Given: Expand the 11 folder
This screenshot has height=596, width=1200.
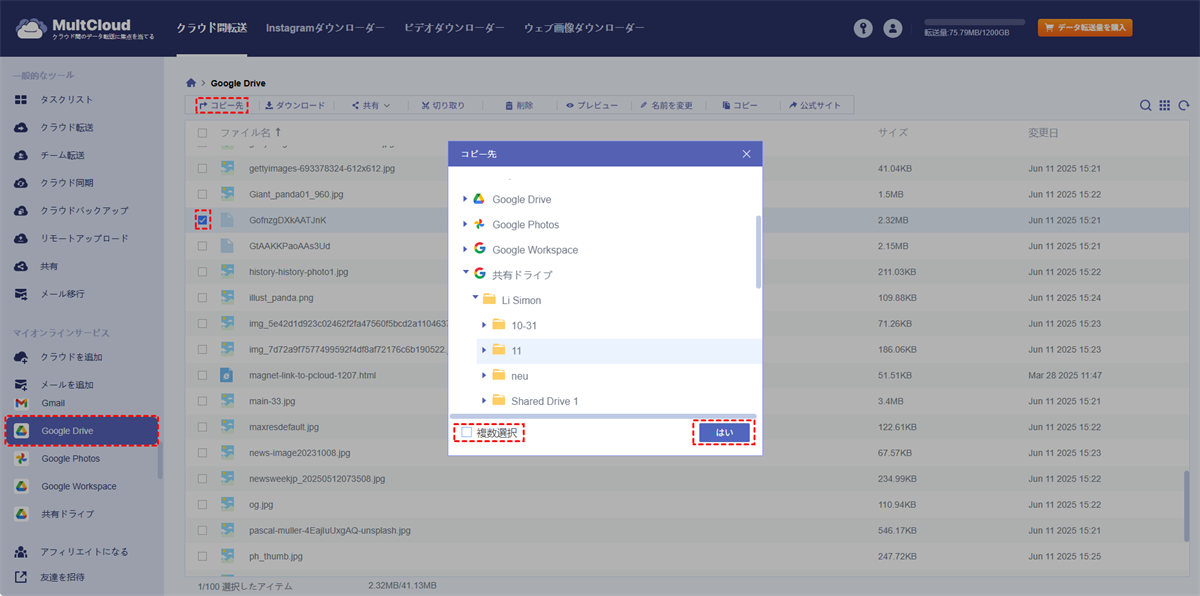Looking at the screenshot, I should click(x=484, y=350).
